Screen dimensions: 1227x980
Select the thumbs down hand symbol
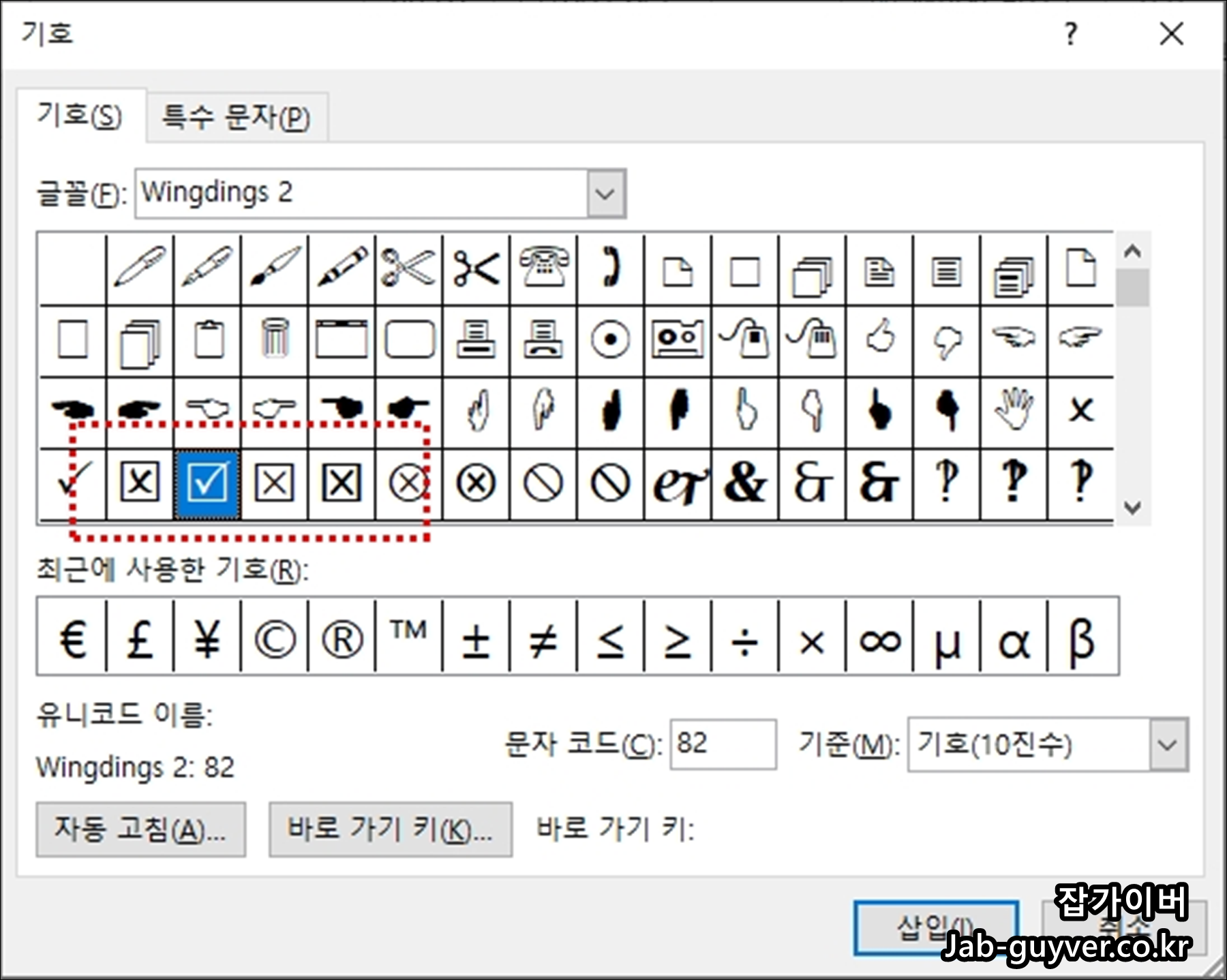click(946, 339)
